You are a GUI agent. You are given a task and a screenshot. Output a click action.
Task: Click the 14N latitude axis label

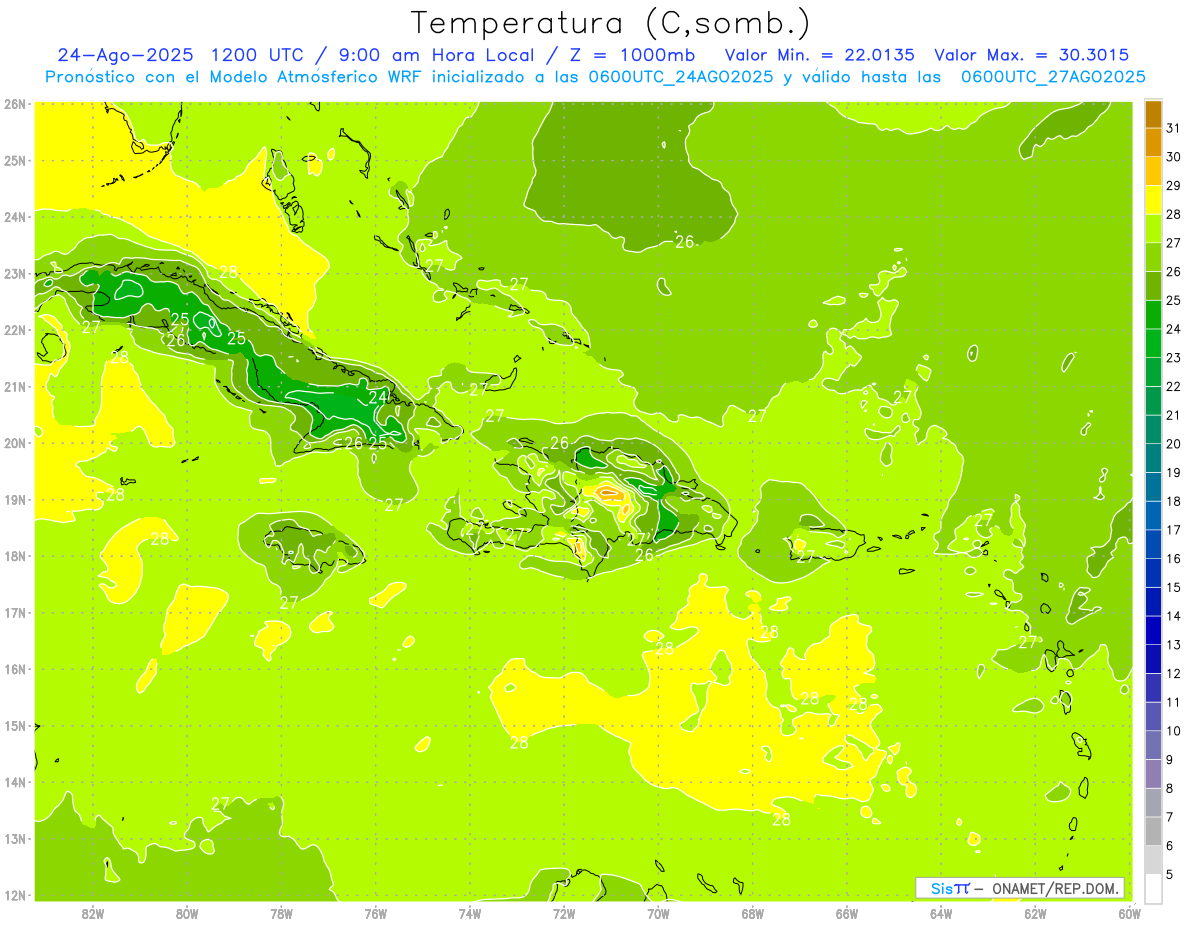(x=15, y=781)
